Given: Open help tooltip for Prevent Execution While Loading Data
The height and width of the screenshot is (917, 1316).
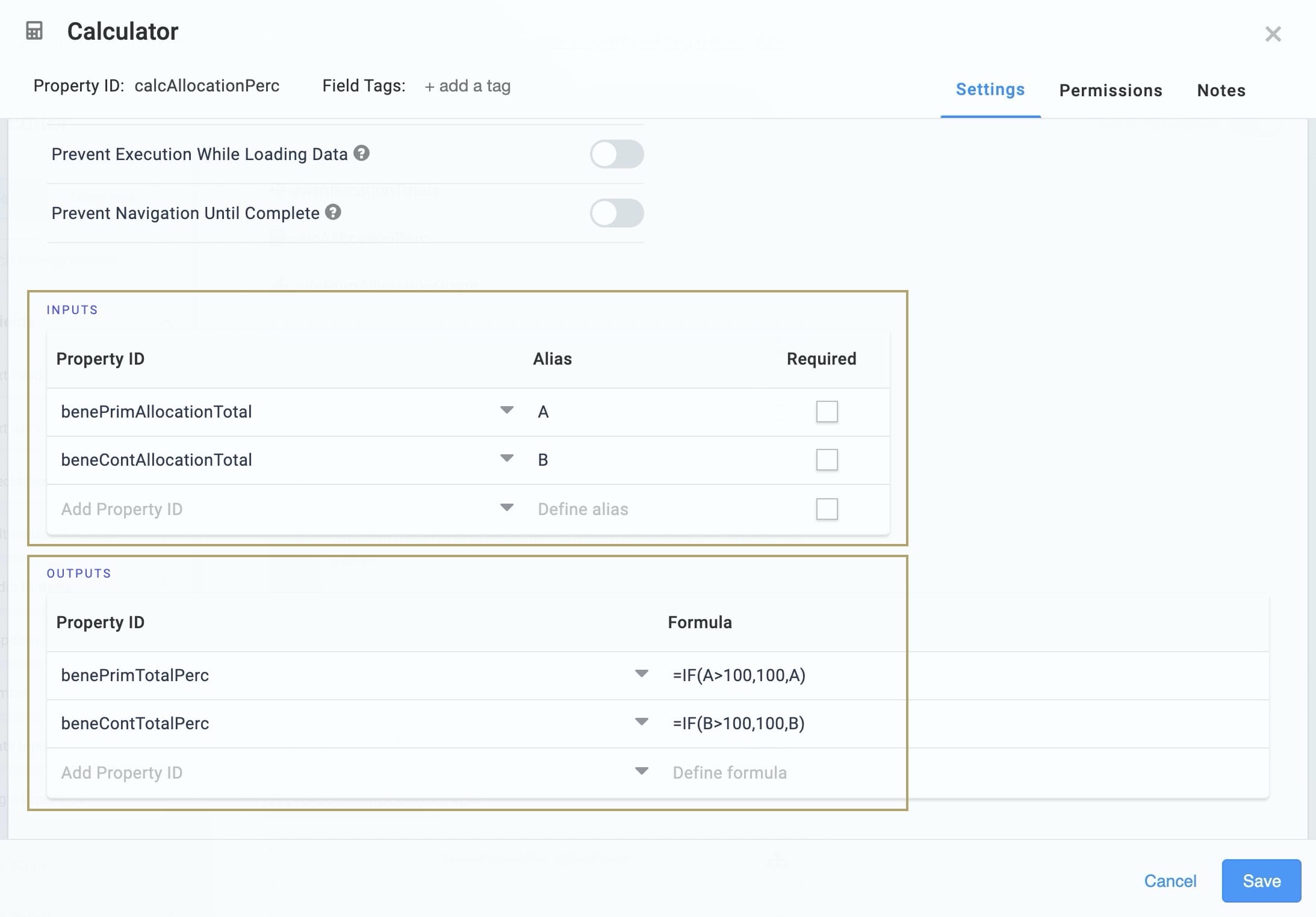Looking at the screenshot, I should (361, 153).
